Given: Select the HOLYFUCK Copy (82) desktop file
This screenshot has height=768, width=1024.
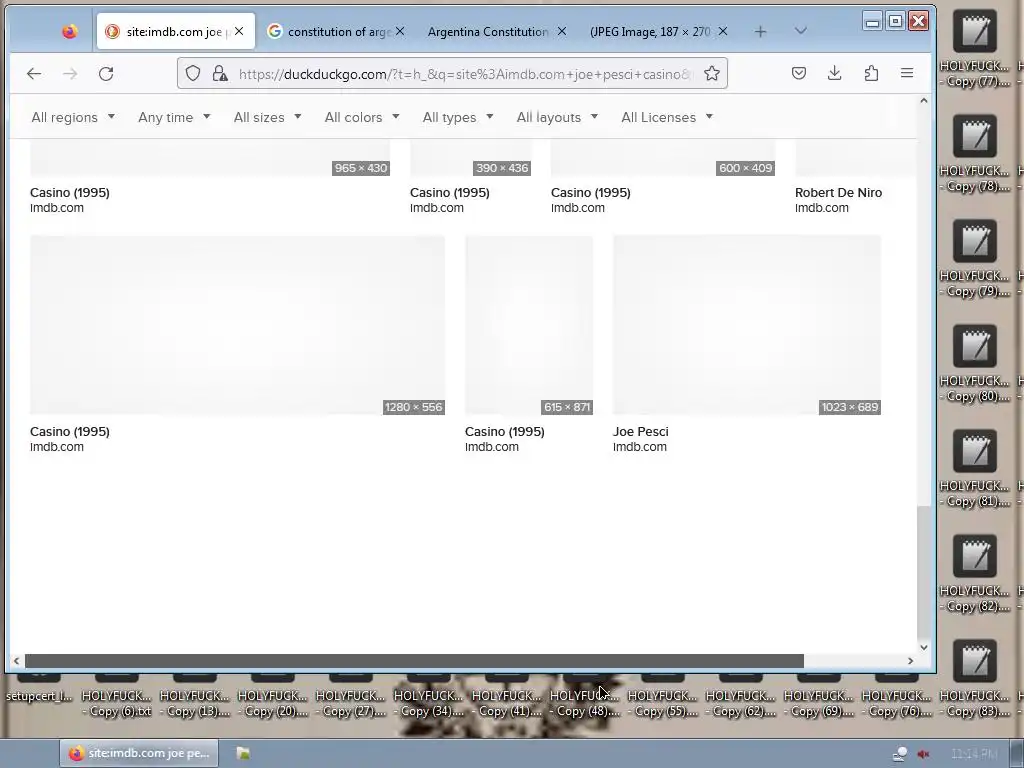Looking at the screenshot, I should pos(974,574).
